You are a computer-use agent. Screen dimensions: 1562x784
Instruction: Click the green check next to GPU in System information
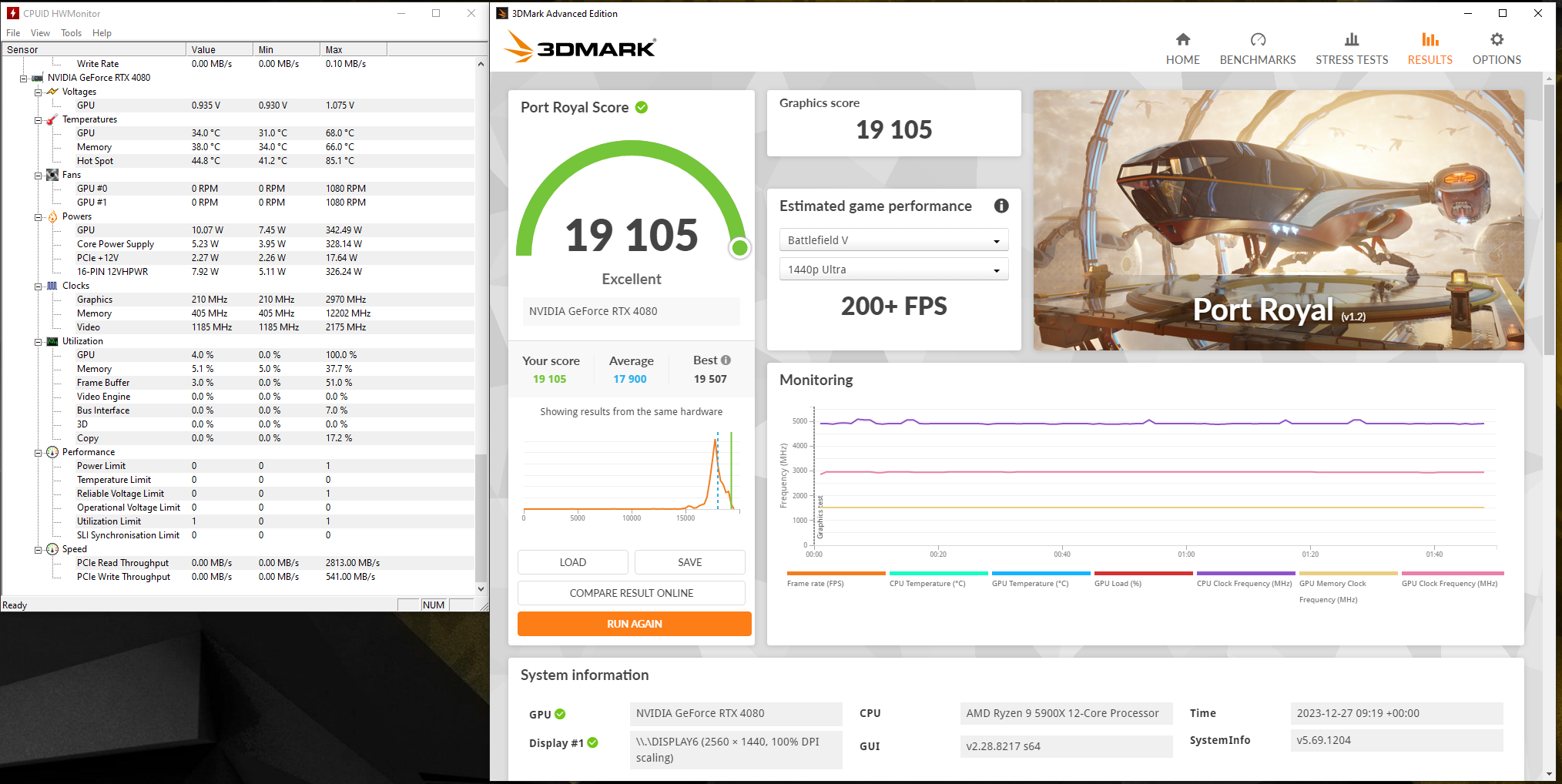[x=560, y=714]
